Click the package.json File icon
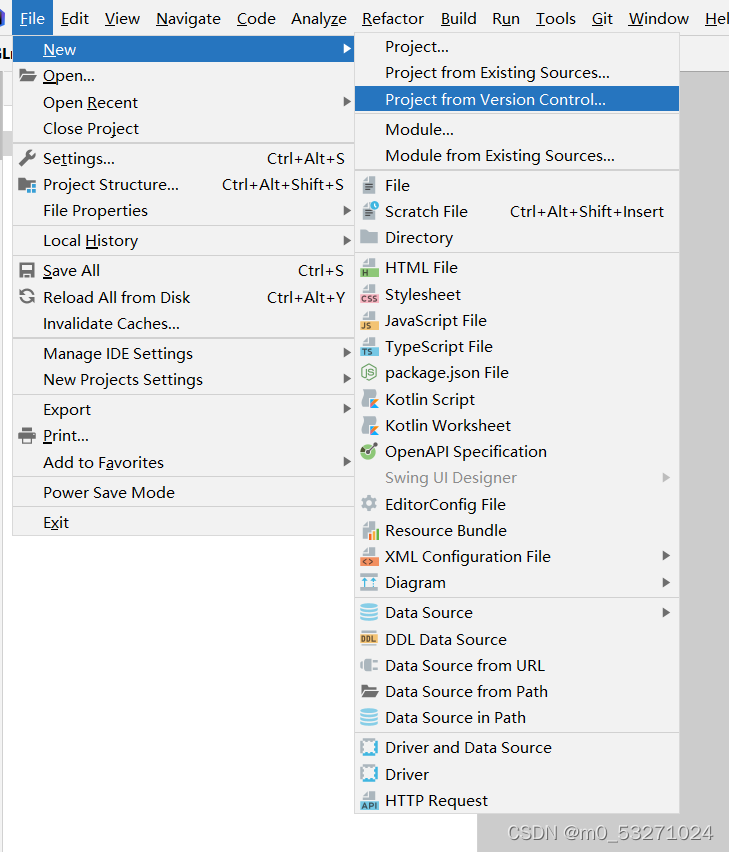729x852 pixels. (369, 372)
